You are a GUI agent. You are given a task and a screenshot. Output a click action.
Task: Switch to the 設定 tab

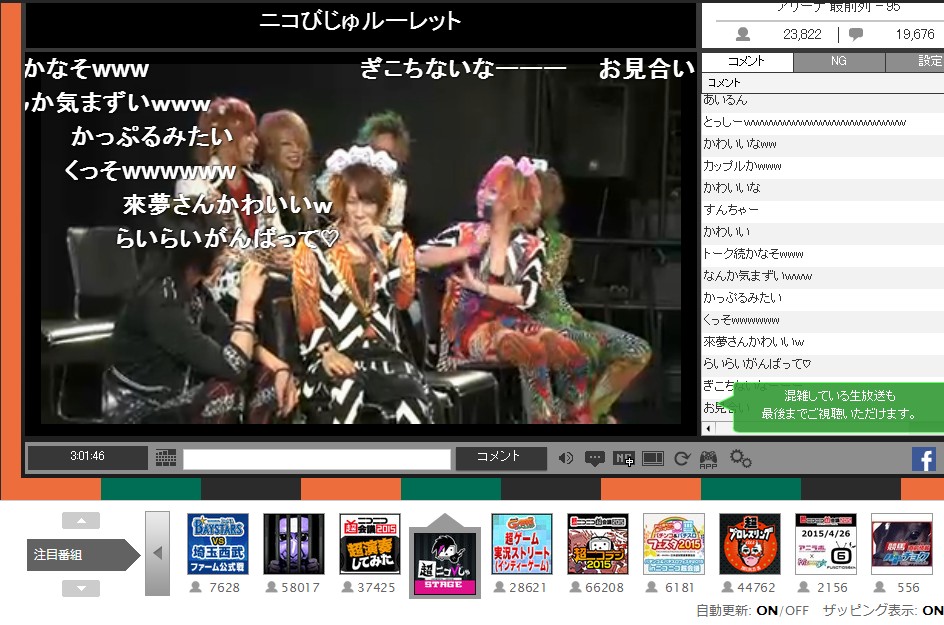click(915, 61)
